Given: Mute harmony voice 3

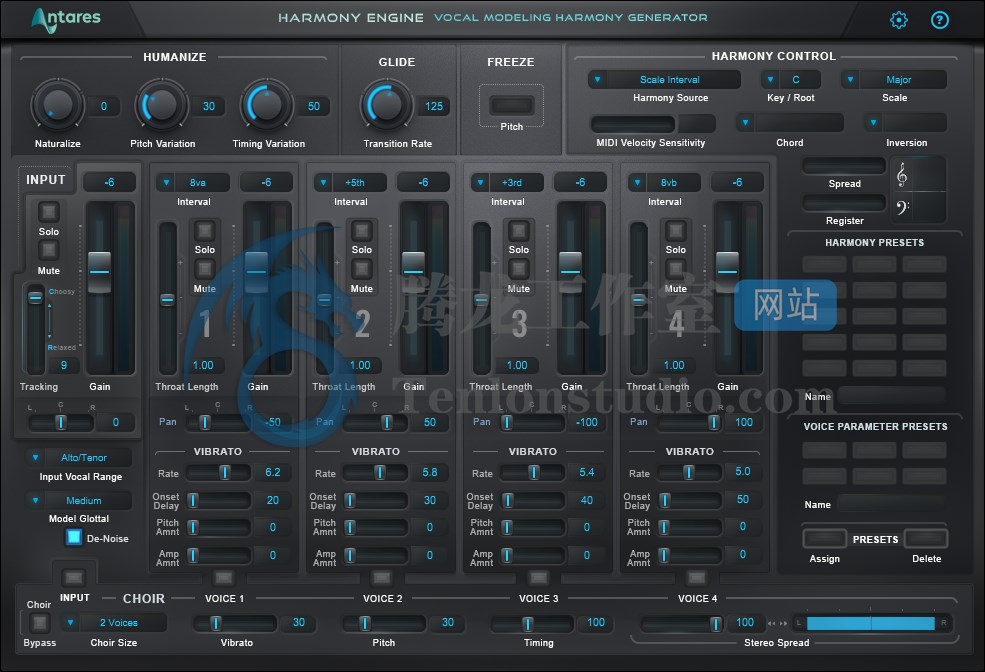Looking at the screenshot, I should click(518, 269).
